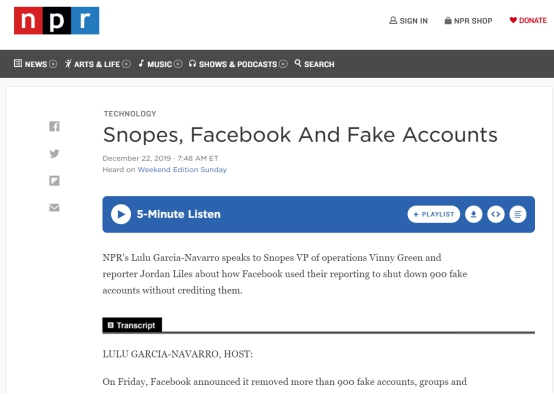Open the transcript icon in the audio player
The width and height of the screenshot is (554, 395).
point(518,214)
